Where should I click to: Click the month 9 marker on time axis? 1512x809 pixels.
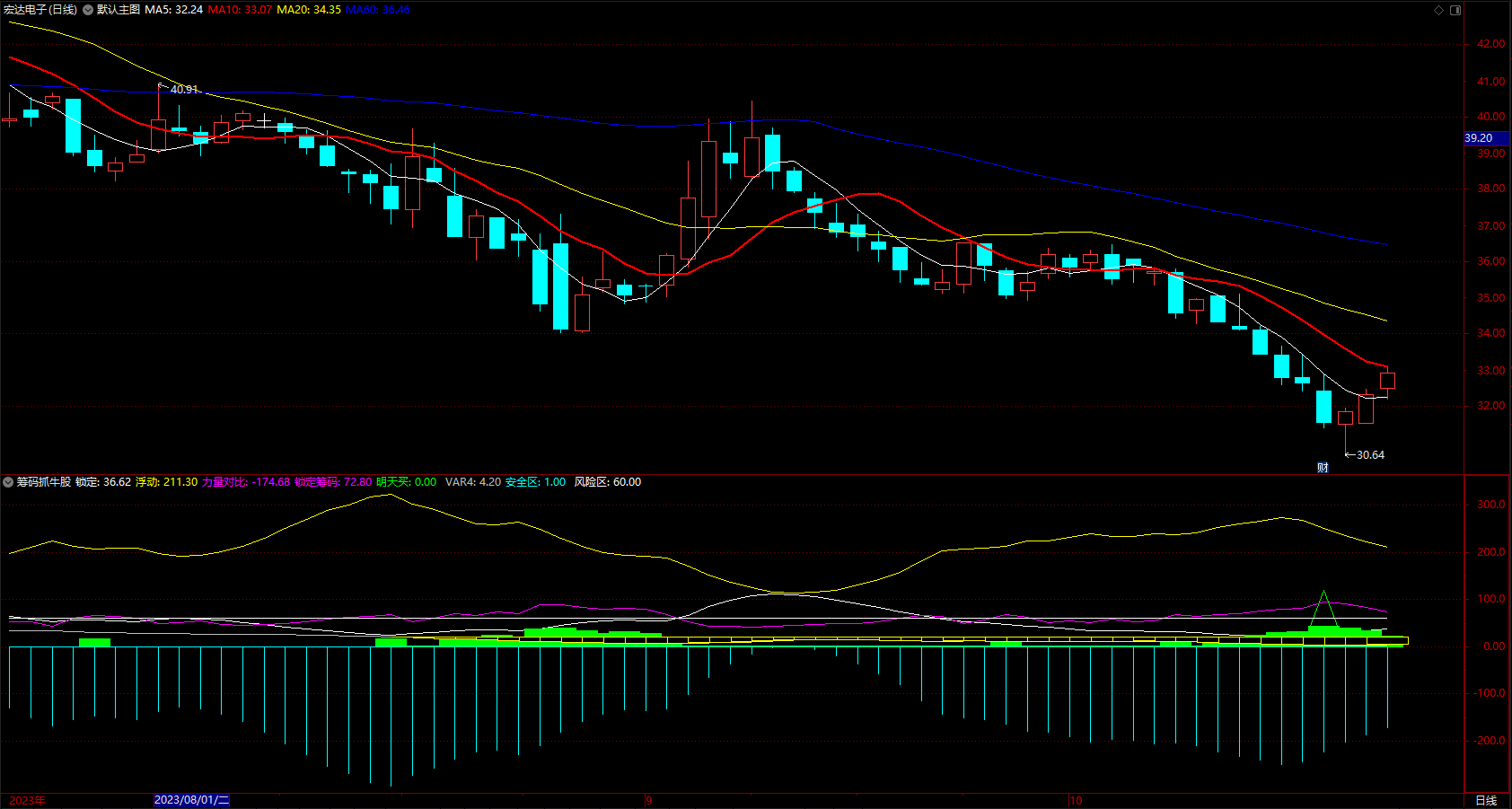[x=648, y=800]
